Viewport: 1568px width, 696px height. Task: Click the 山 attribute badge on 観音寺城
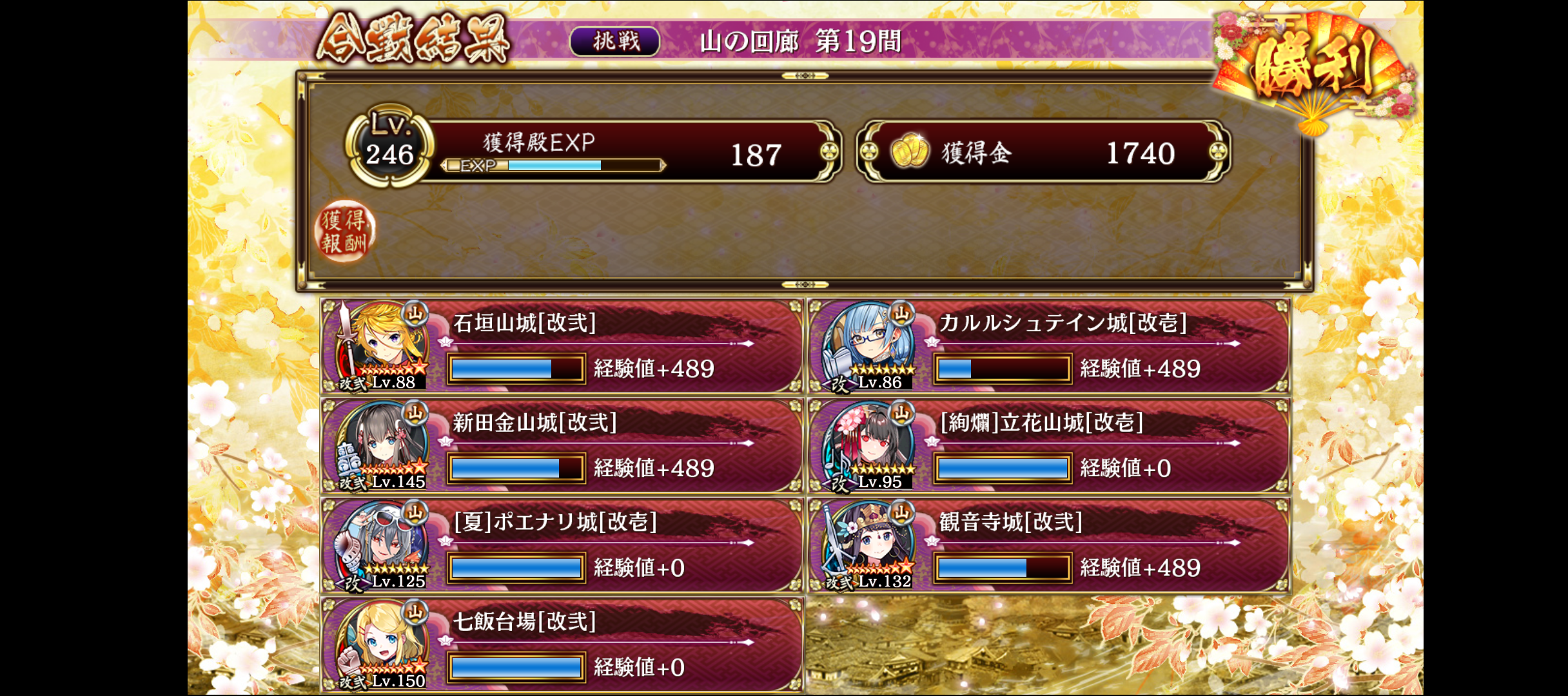pyautogui.click(x=902, y=513)
